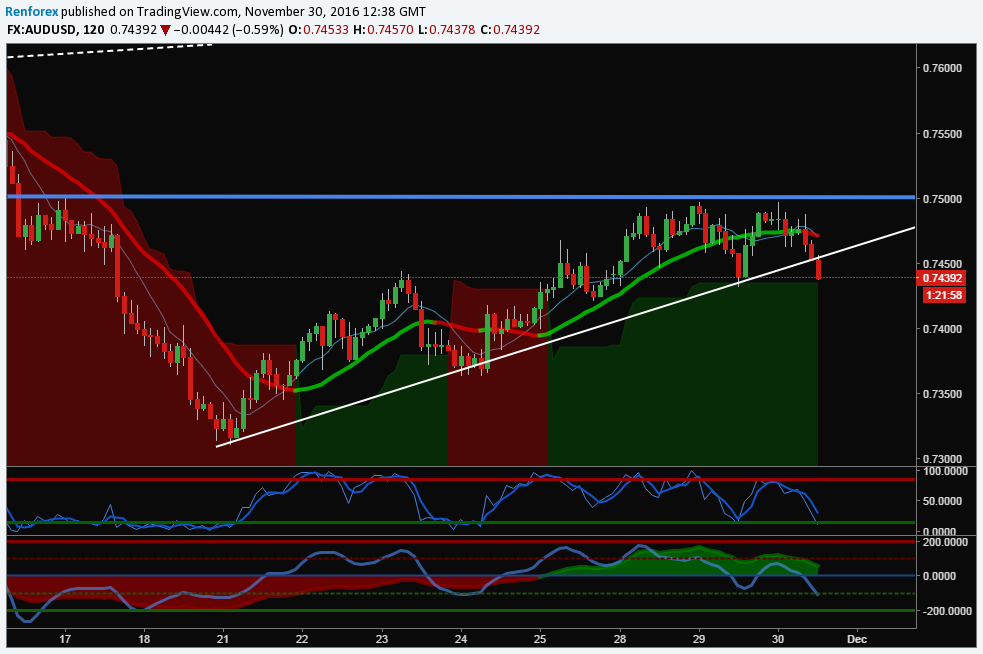Click the 0.74000 price axis label
The image size is (983, 654).
pos(942,329)
